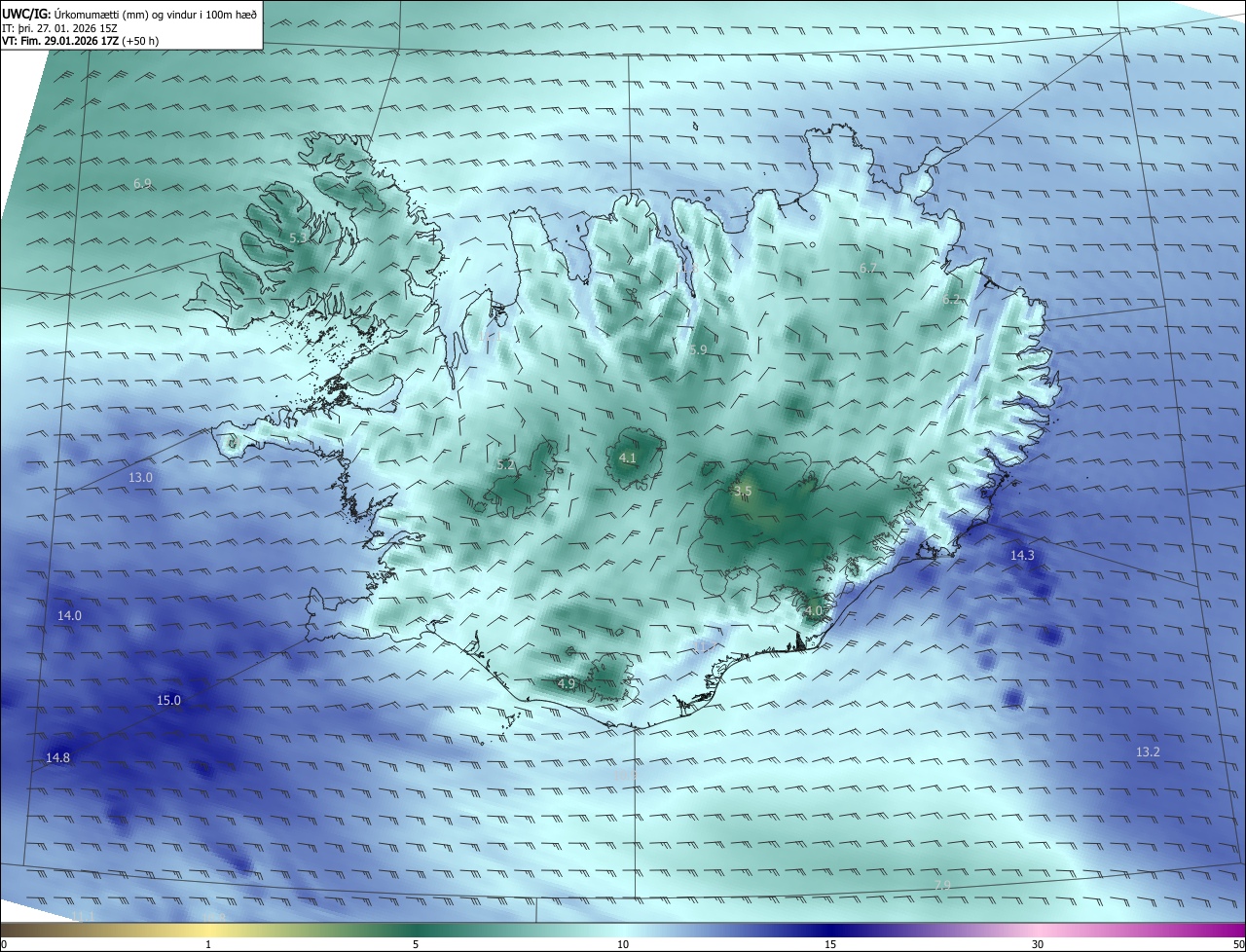Click the color scale tick labeled 50
Image resolution: width=1246 pixels, height=952 pixels.
1238,944
